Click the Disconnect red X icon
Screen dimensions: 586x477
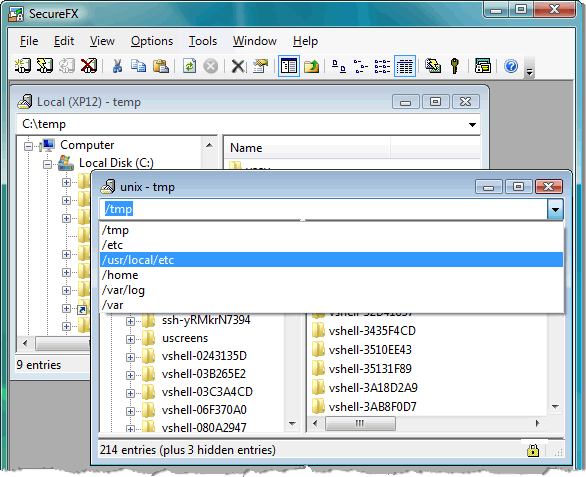tap(89, 66)
